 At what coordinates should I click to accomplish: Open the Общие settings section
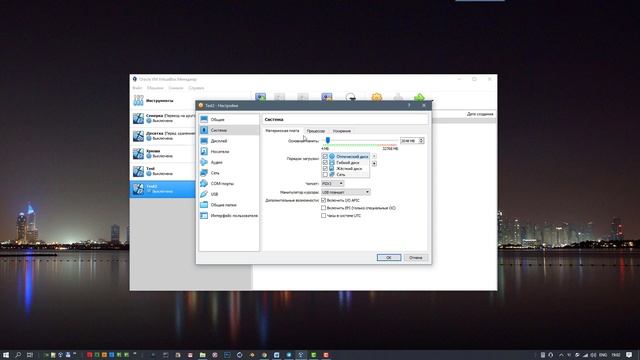(x=229, y=119)
